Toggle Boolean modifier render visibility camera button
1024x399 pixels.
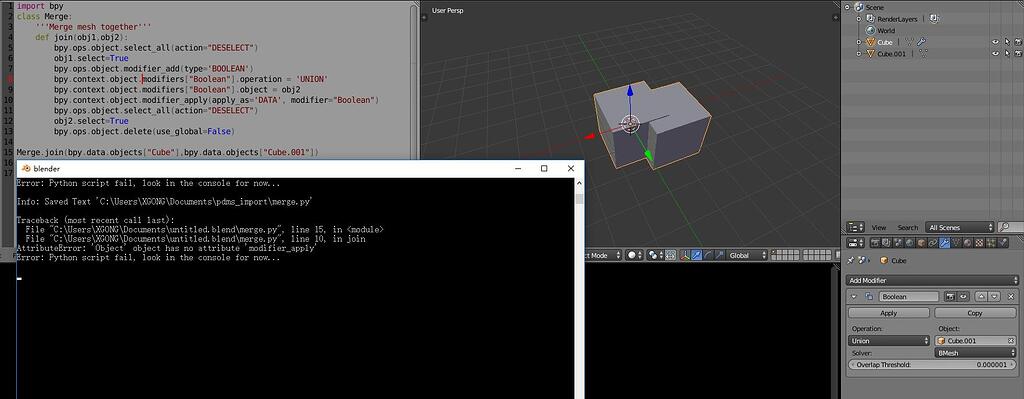coord(950,296)
